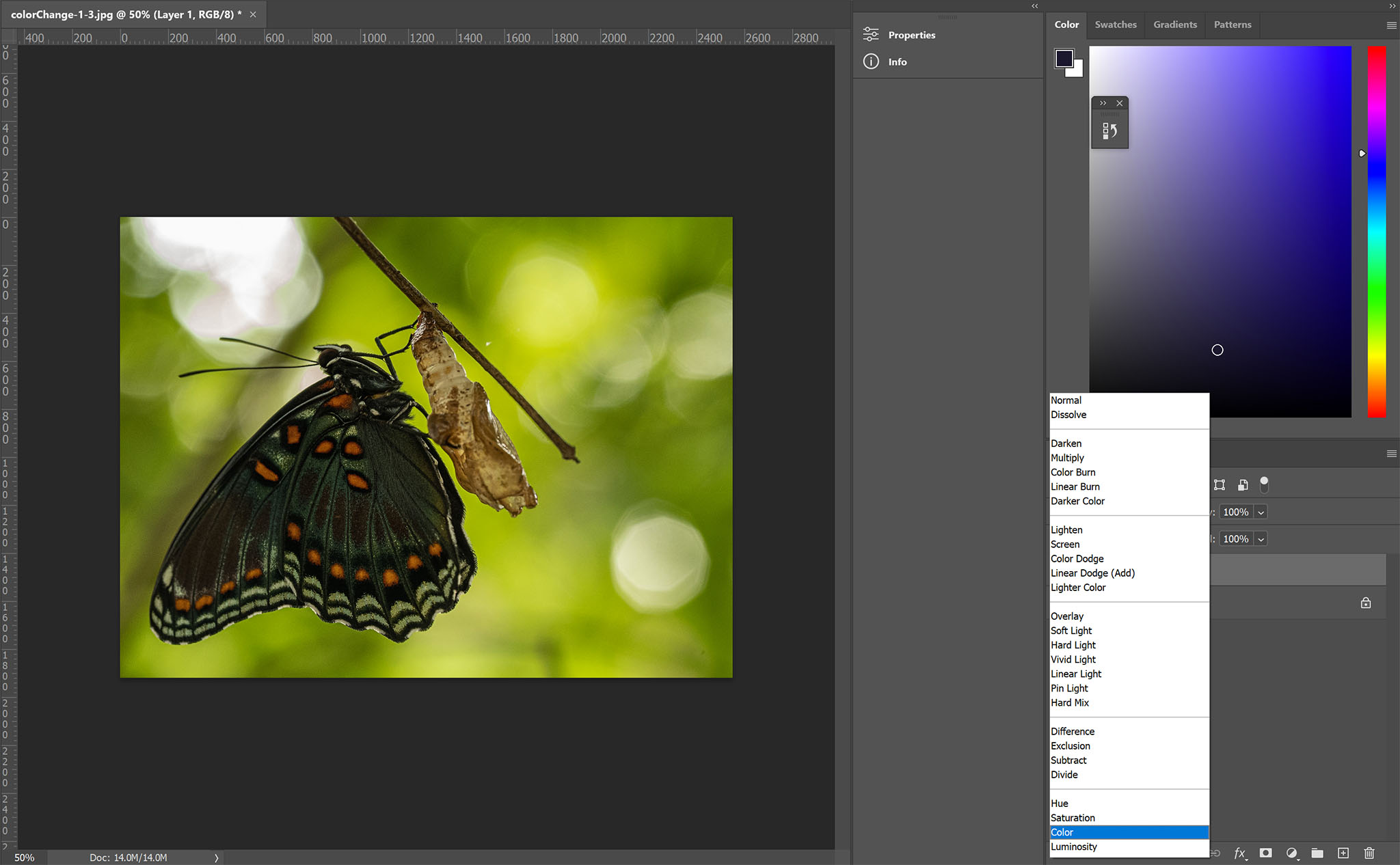Click the Info panel icon
Viewport: 1400px width, 865px height.
tap(870, 61)
